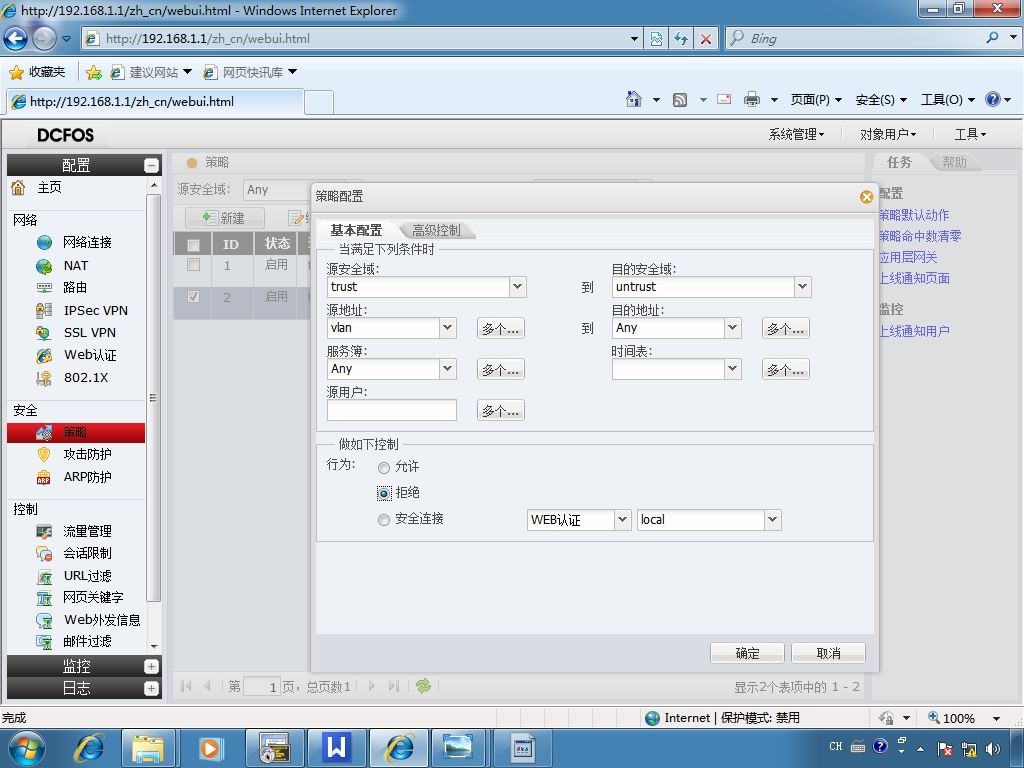Click the Web外发信息 icon
Screen dimensions: 1024x768
coord(44,620)
